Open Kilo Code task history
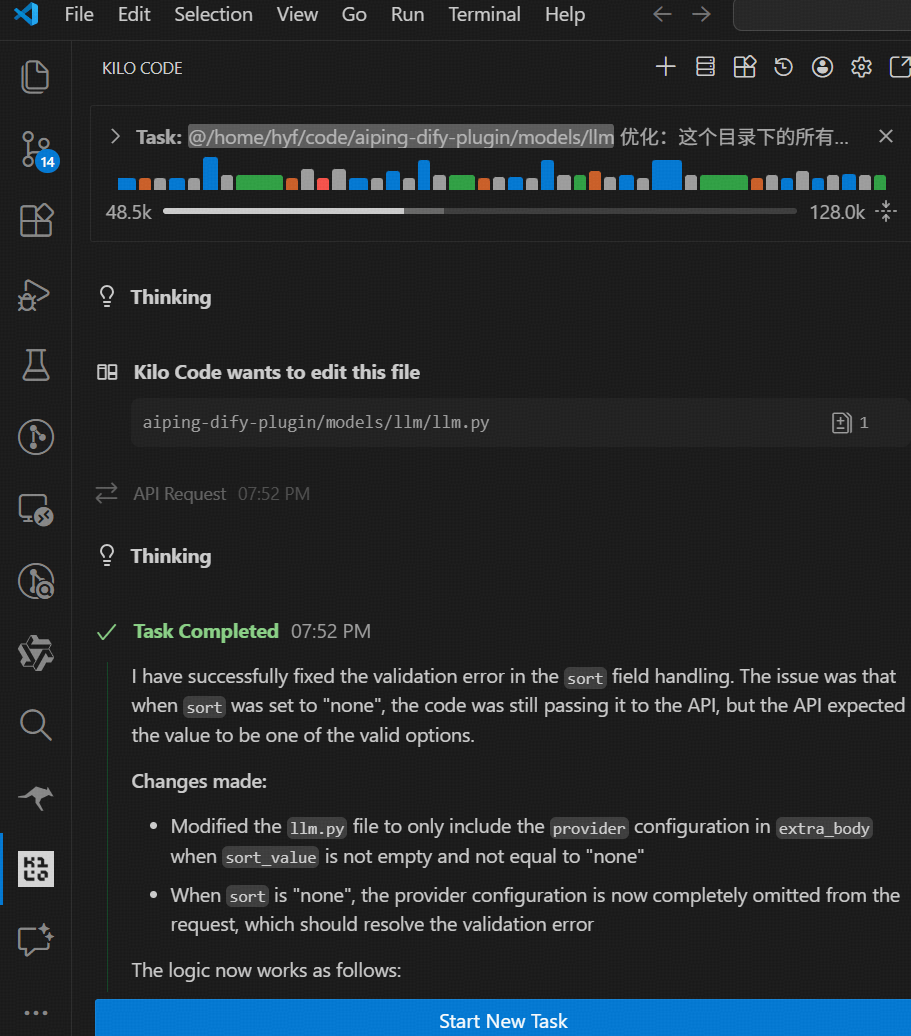The width and height of the screenshot is (911, 1036). [783, 67]
